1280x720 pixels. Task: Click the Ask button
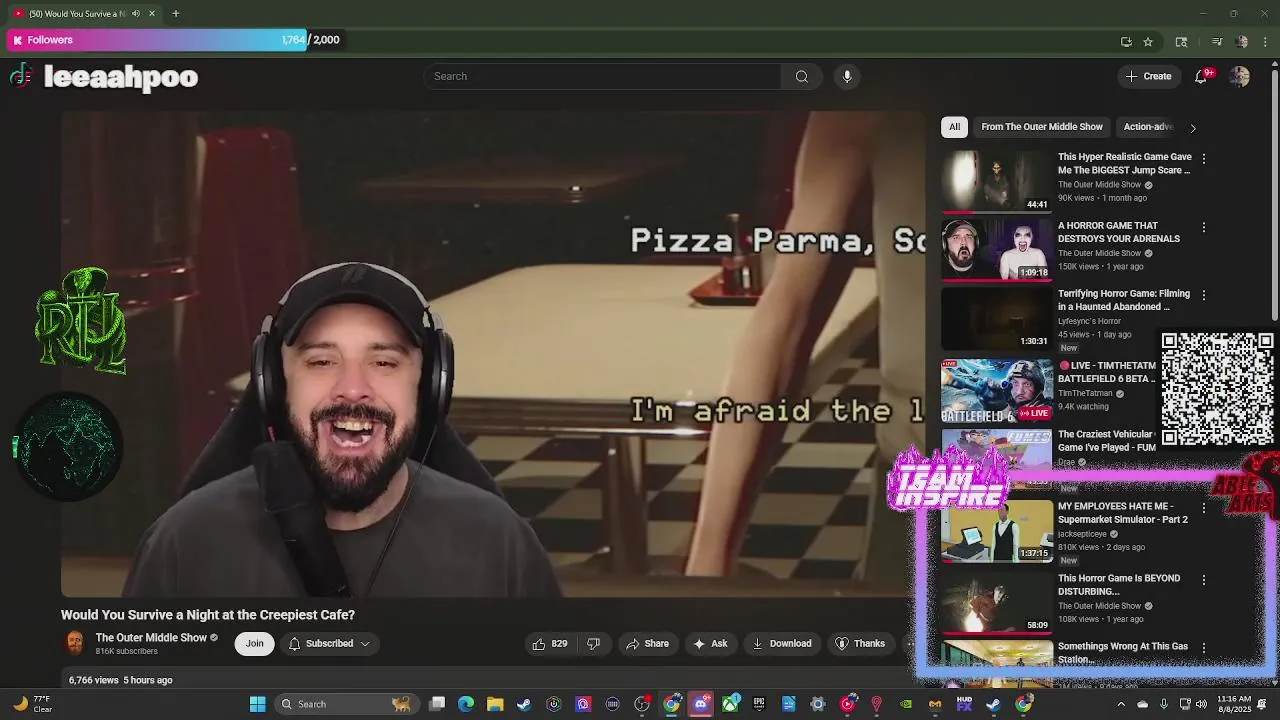[x=710, y=643]
